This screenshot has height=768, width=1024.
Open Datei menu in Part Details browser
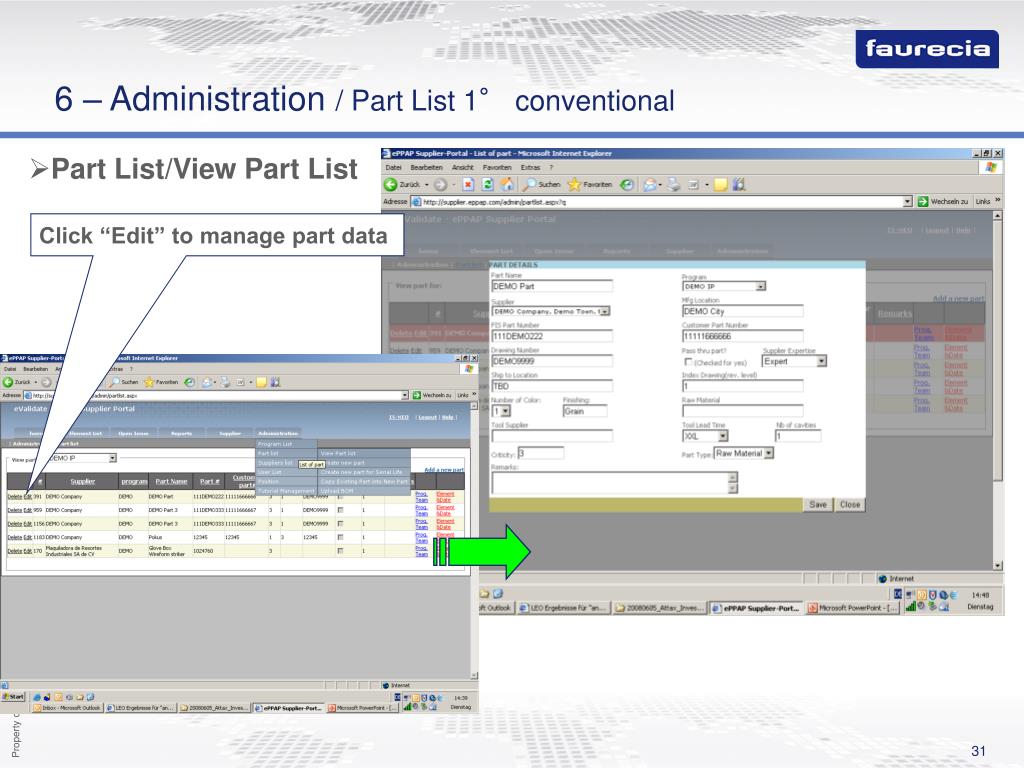[x=394, y=168]
